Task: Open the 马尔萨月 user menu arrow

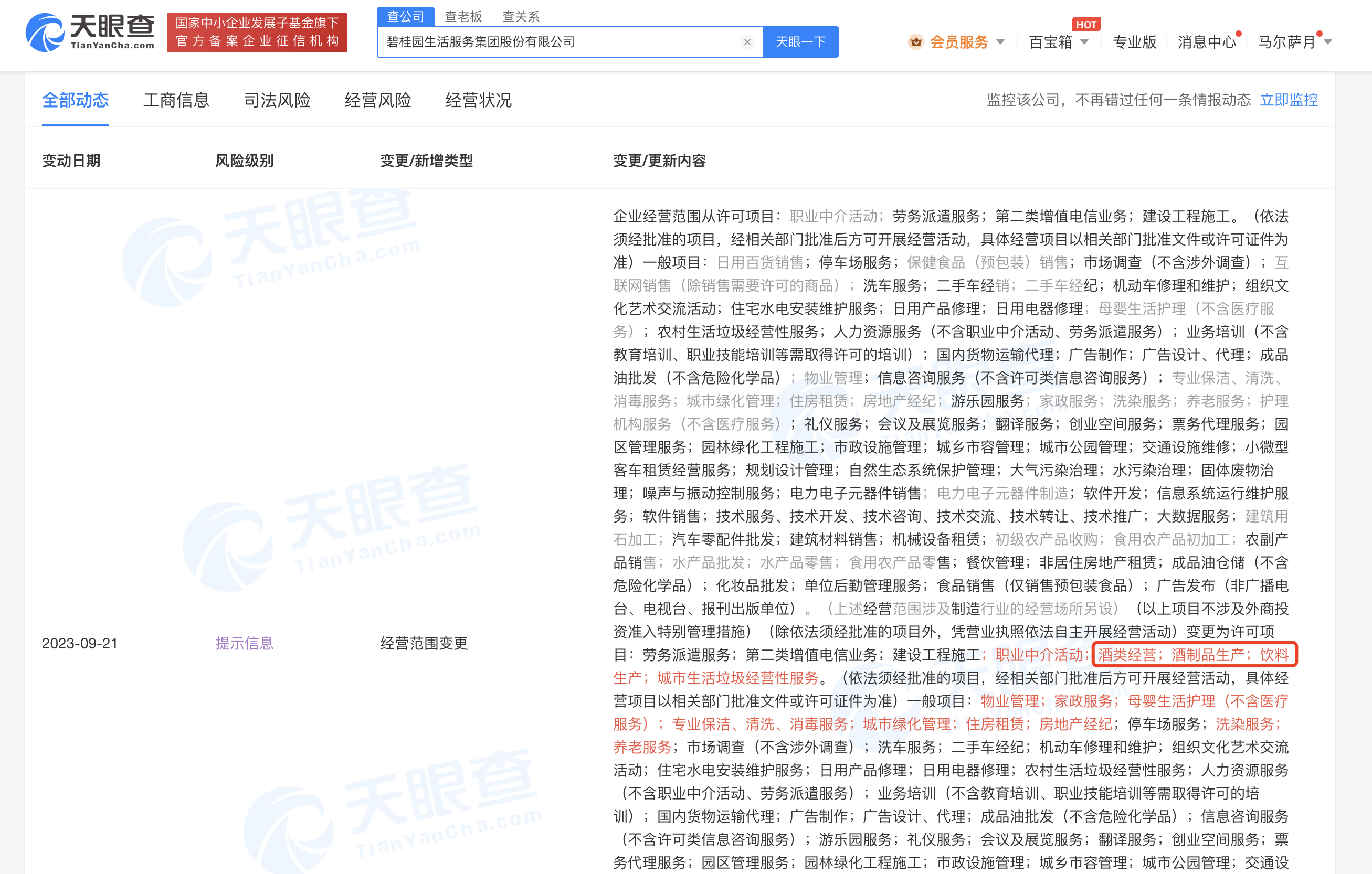Action: (1328, 41)
